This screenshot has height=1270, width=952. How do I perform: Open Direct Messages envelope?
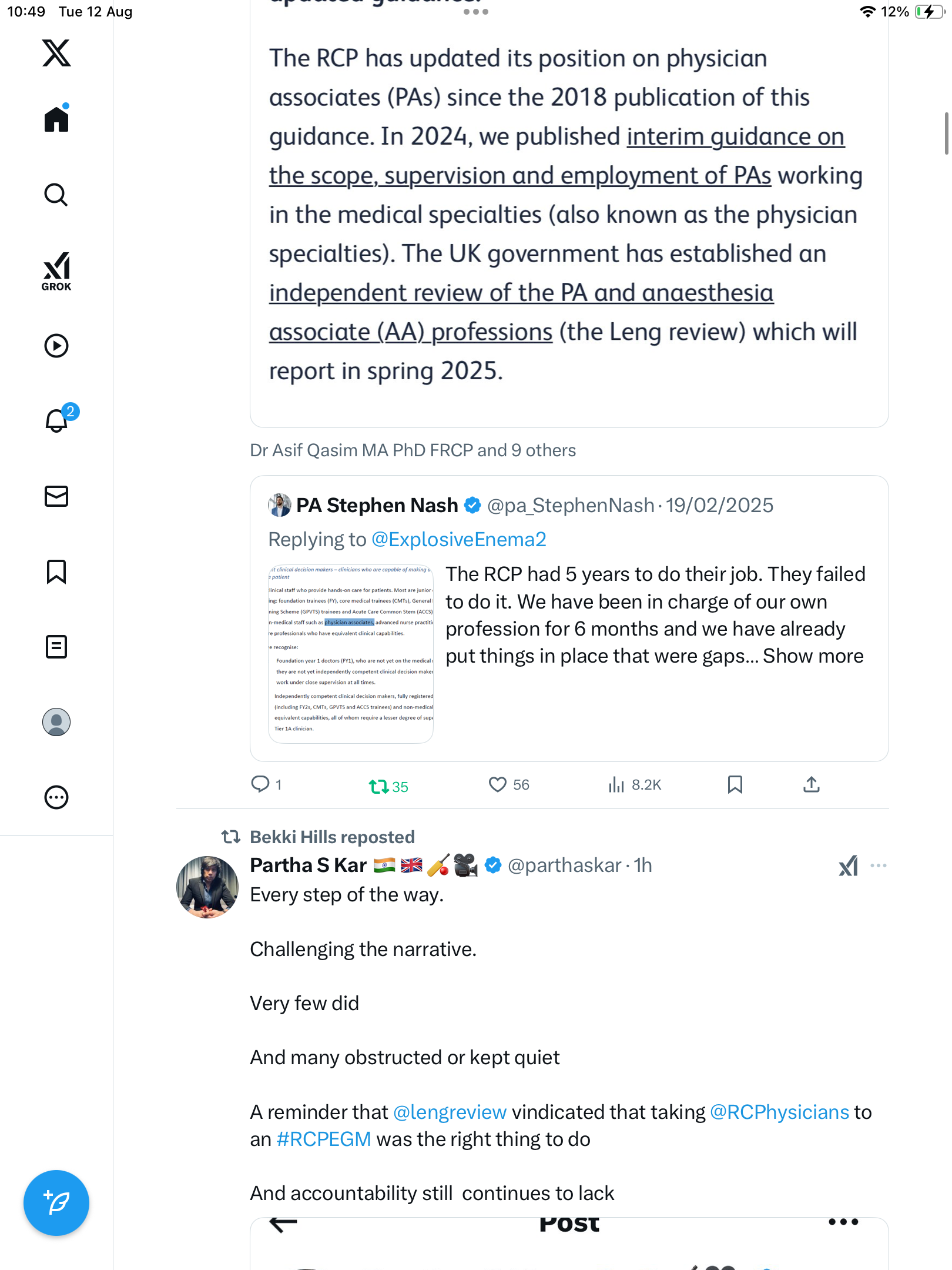point(56,496)
